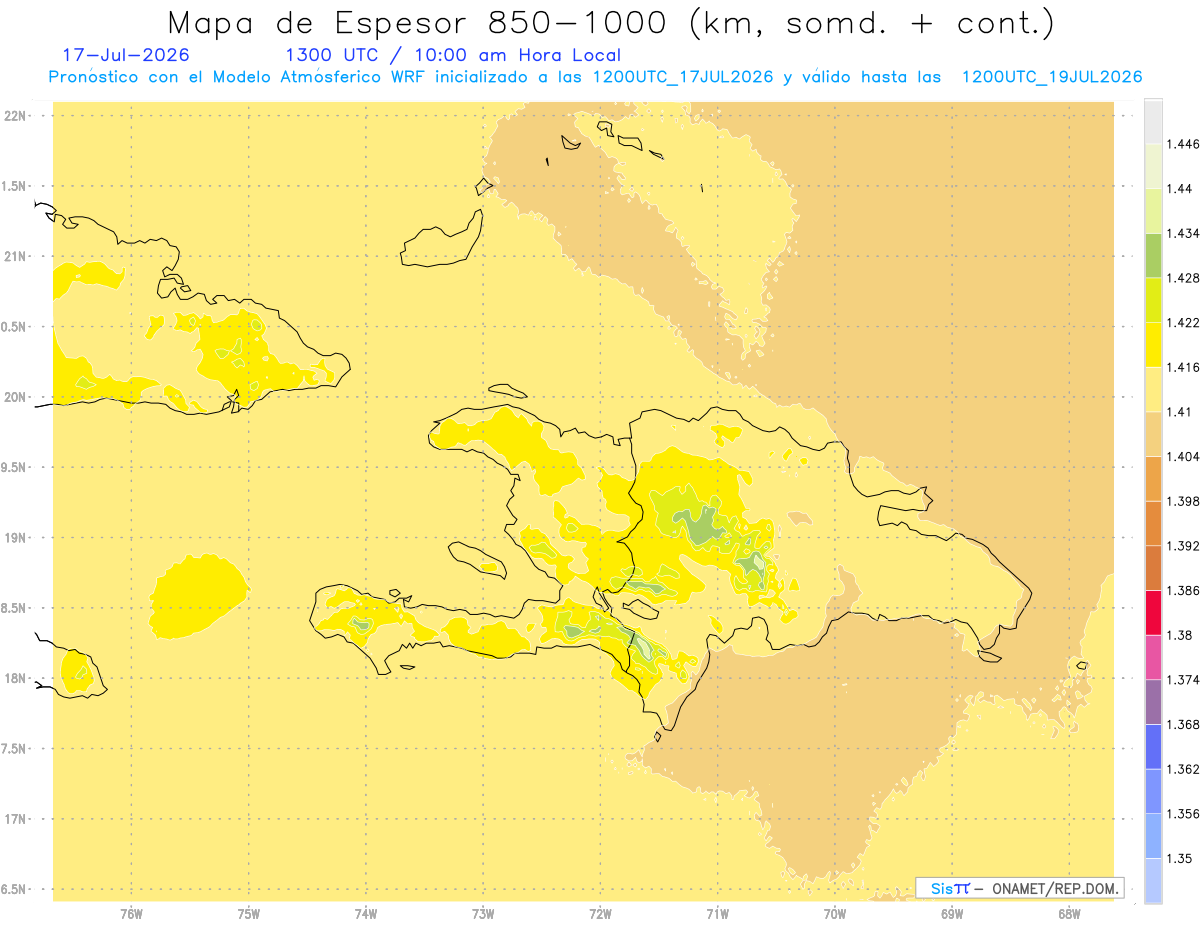
Task: Click the colorbar label '1.386'
Action: [x=1185, y=590]
